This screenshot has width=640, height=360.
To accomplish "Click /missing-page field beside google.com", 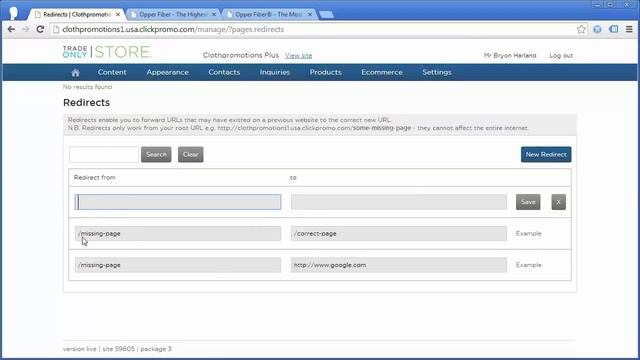I will click(x=178, y=265).
